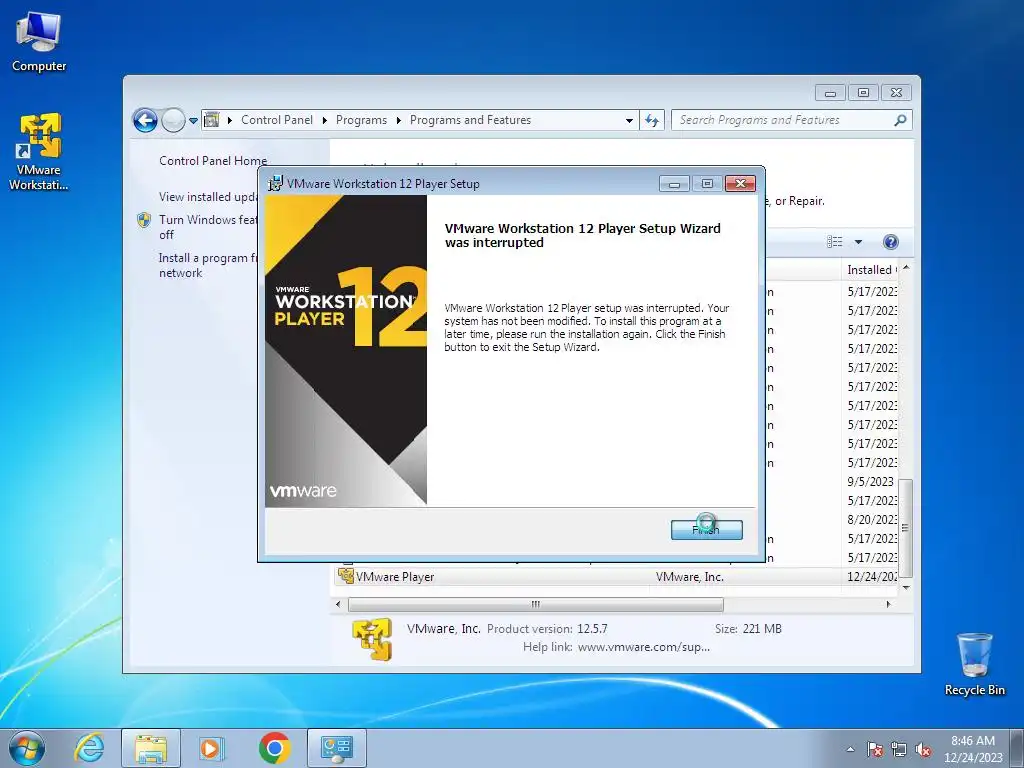Click the change view icon in the toolbar
Viewport: 1024px width, 768px height.
click(x=835, y=242)
